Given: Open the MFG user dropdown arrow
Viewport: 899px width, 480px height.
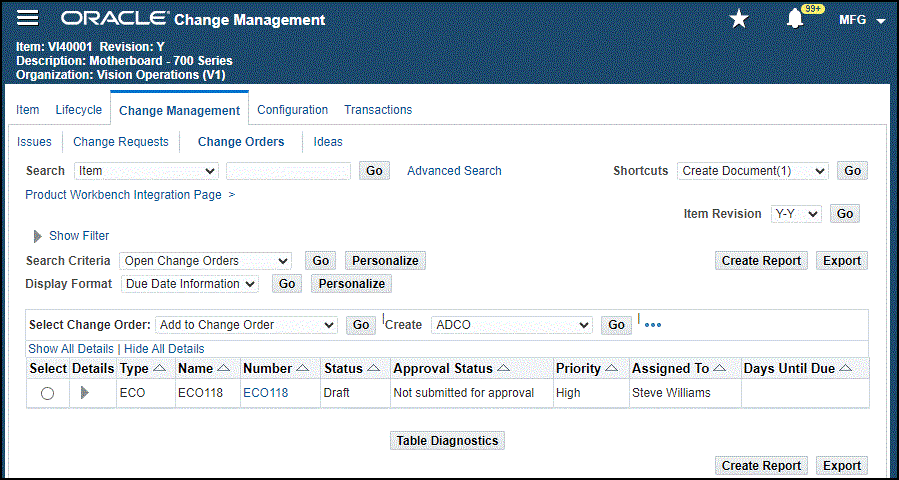Looking at the screenshot, I should tap(881, 21).
